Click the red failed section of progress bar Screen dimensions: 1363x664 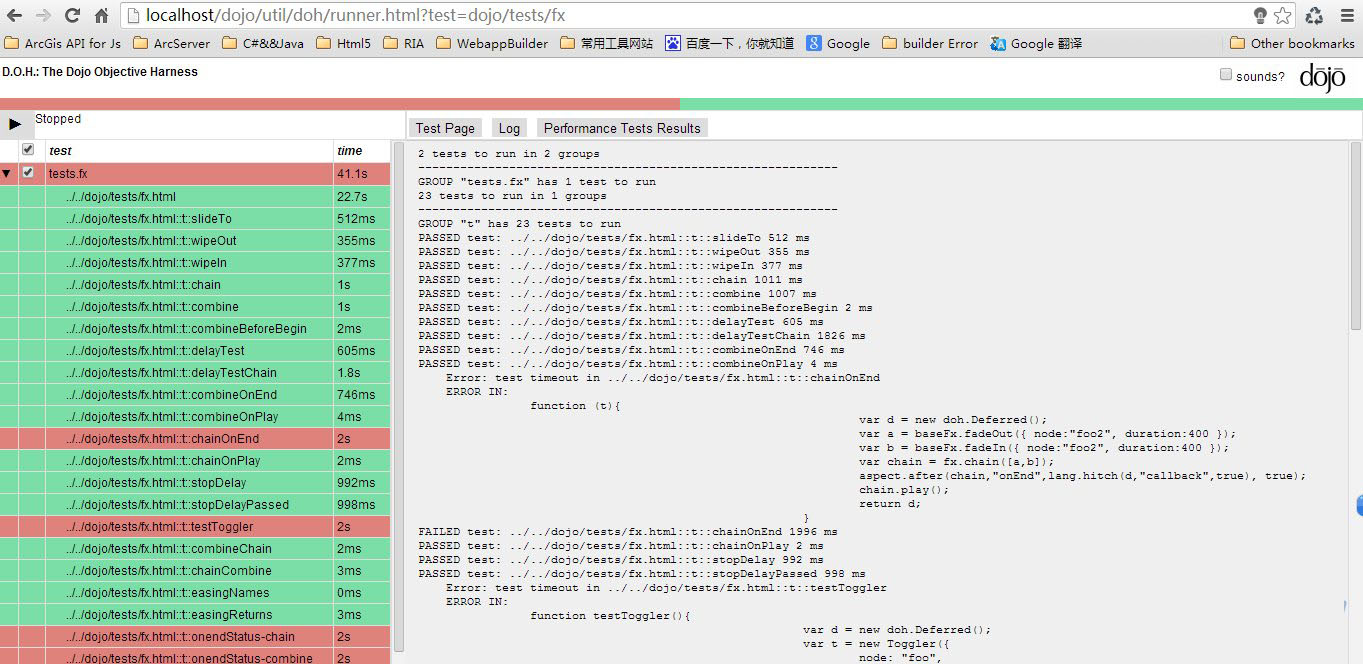340,104
